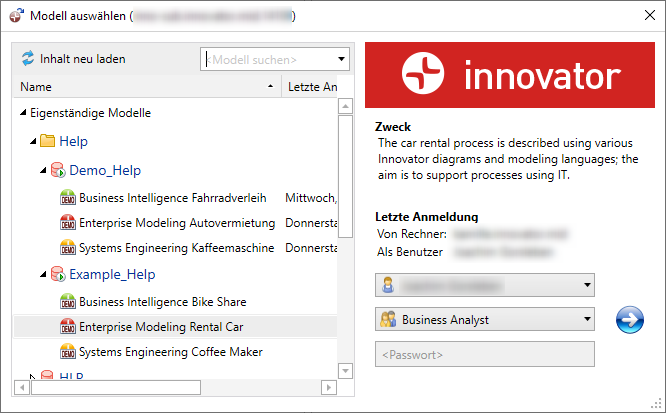This screenshot has width=666, height=413.
Task: Click the Business Intelligence Fahrradverleih model icon
Action: [68, 198]
